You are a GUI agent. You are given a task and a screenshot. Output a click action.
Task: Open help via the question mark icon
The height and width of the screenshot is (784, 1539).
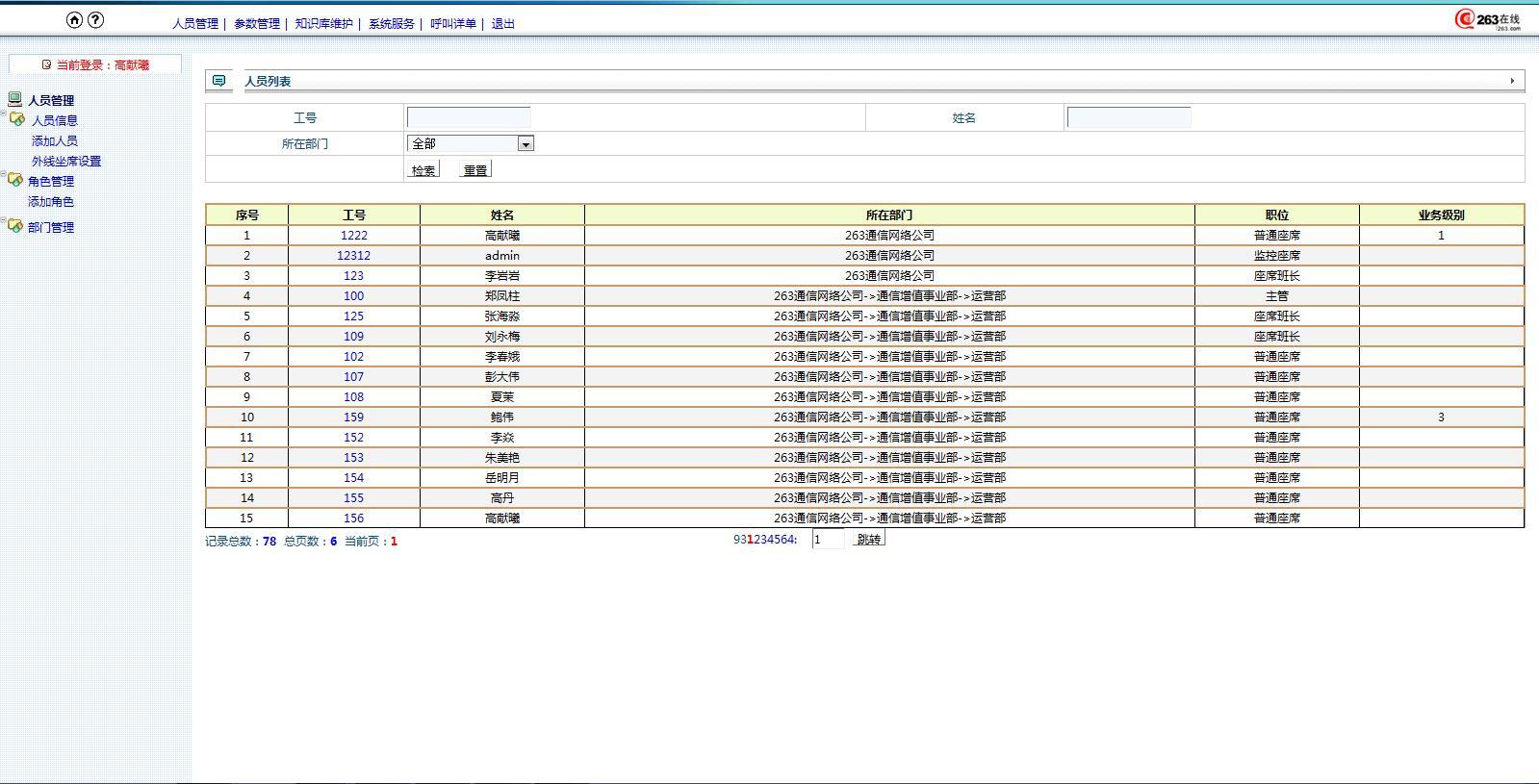pyautogui.click(x=95, y=20)
